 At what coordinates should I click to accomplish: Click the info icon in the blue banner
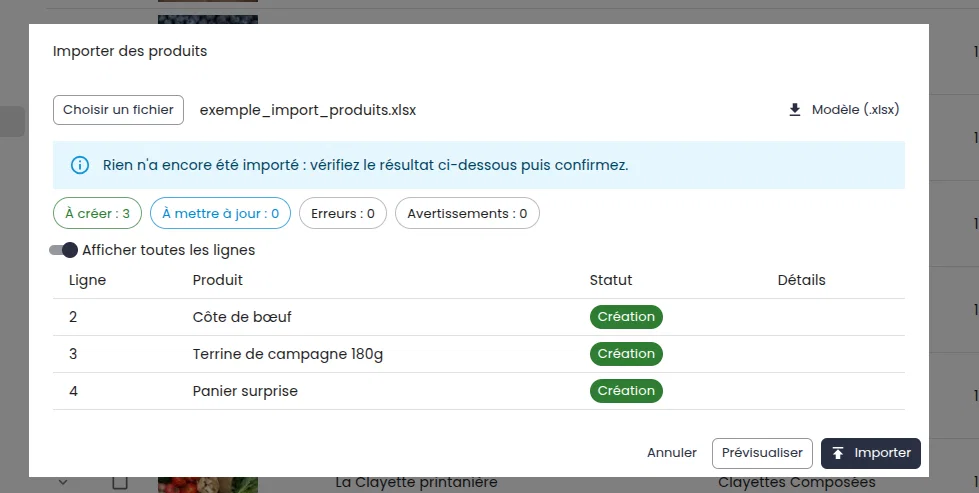tap(80, 165)
